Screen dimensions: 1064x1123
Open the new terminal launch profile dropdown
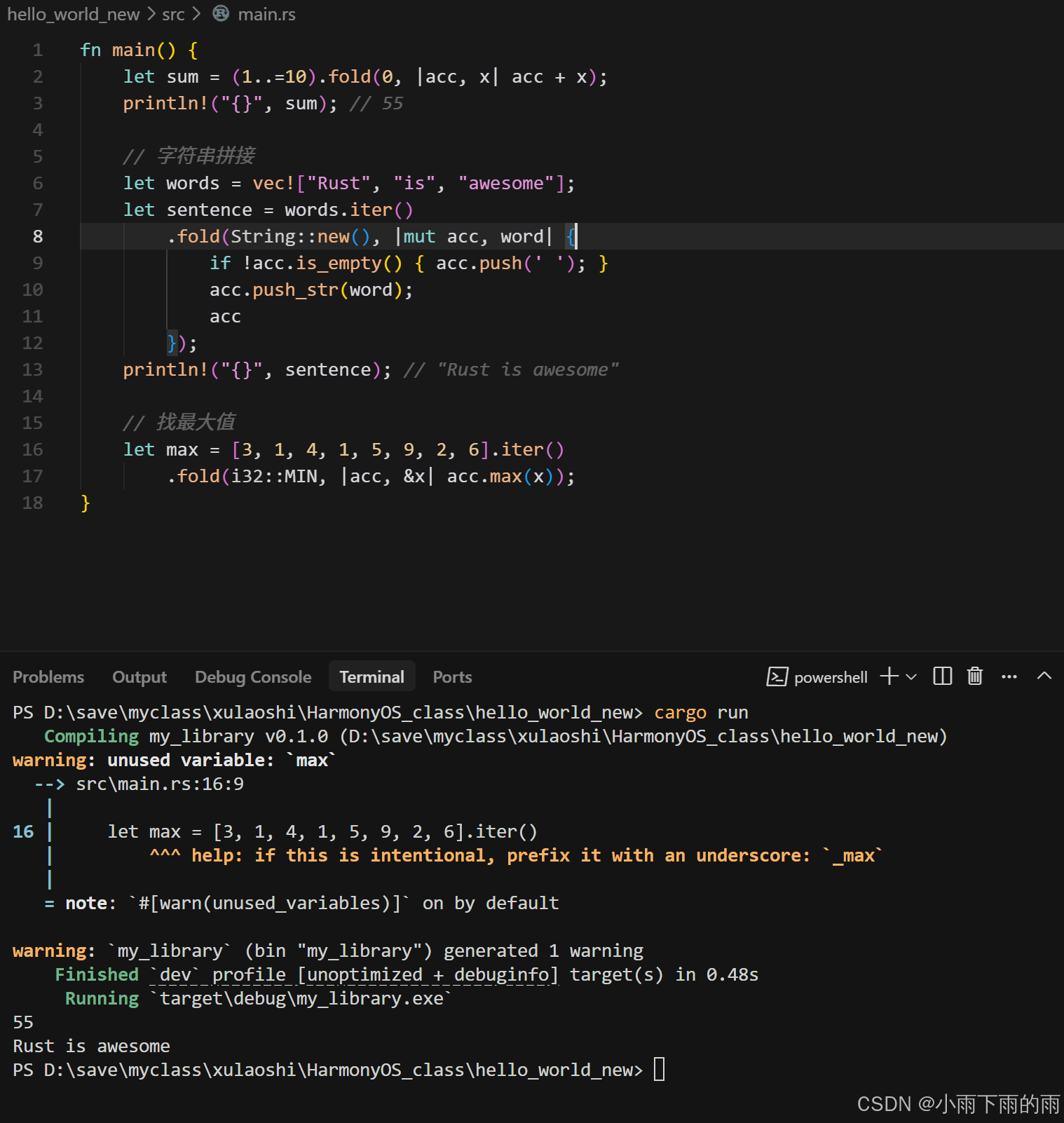(x=911, y=676)
